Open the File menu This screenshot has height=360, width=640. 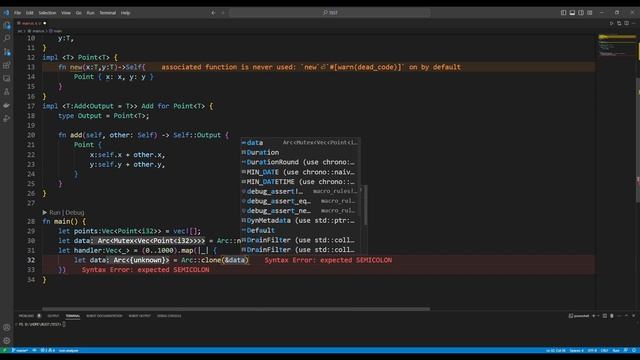tap(18, 13)
